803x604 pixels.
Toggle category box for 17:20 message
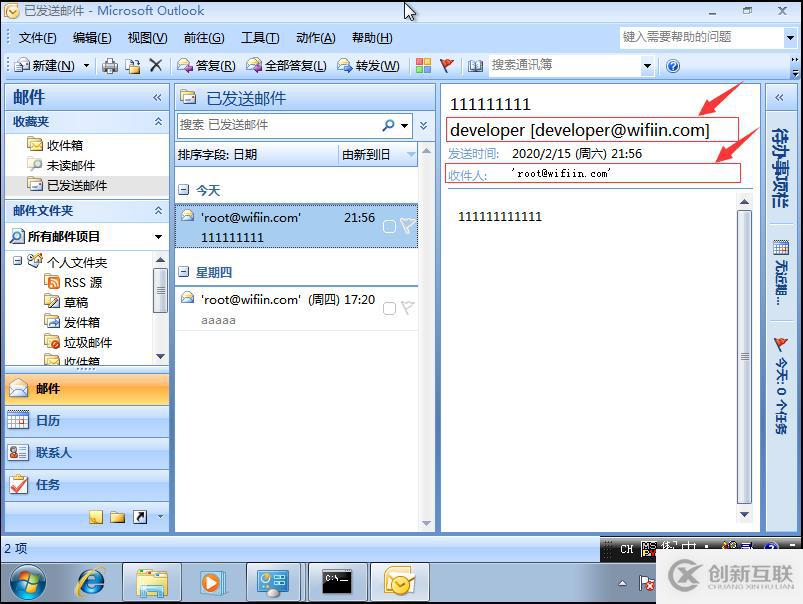[389, 308]
